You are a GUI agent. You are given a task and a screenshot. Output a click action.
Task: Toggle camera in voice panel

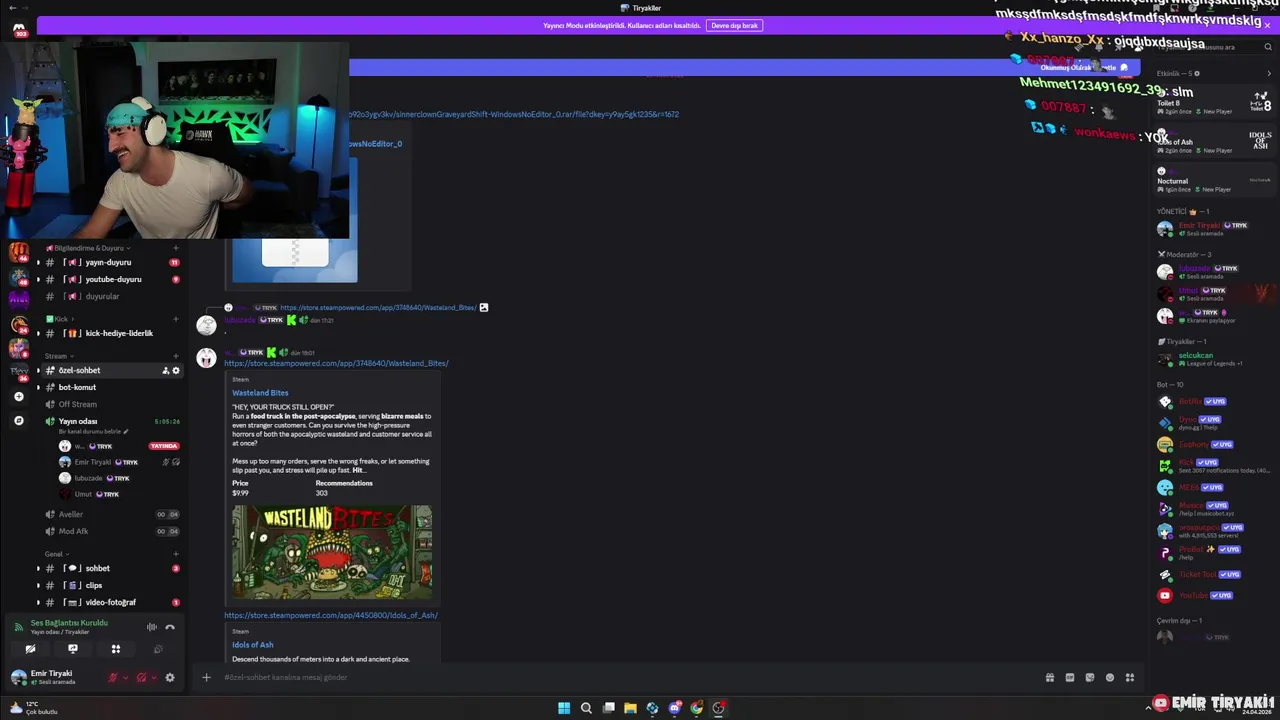[x=30, y=649]
